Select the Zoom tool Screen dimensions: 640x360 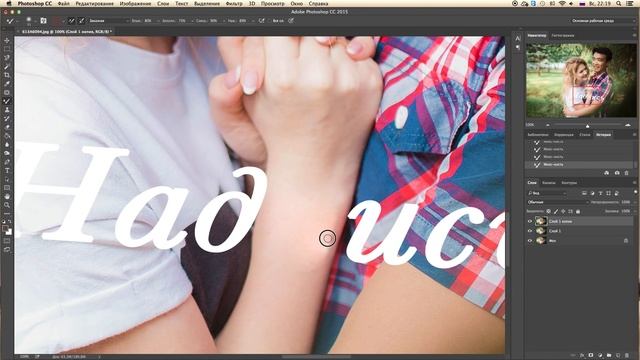pos(7,205)
